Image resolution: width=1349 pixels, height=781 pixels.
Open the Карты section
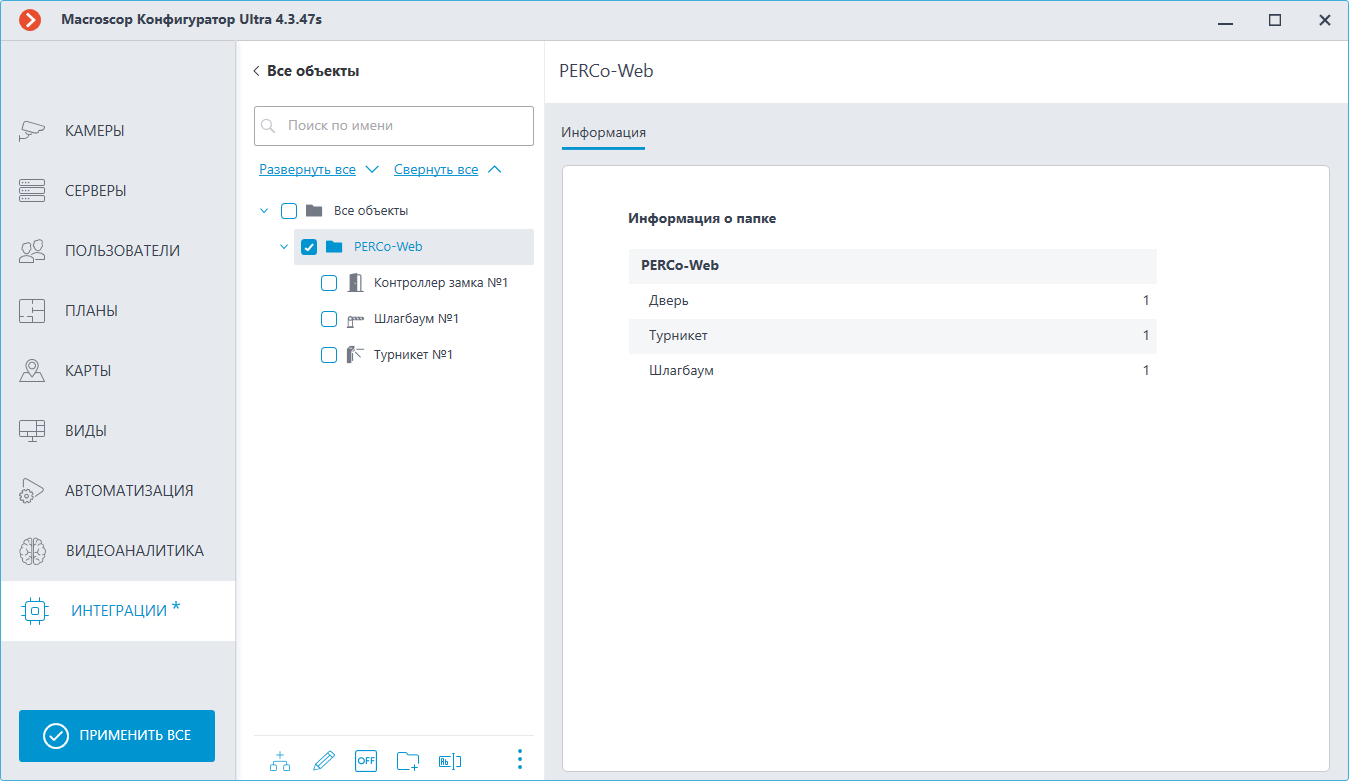[118, 371]
